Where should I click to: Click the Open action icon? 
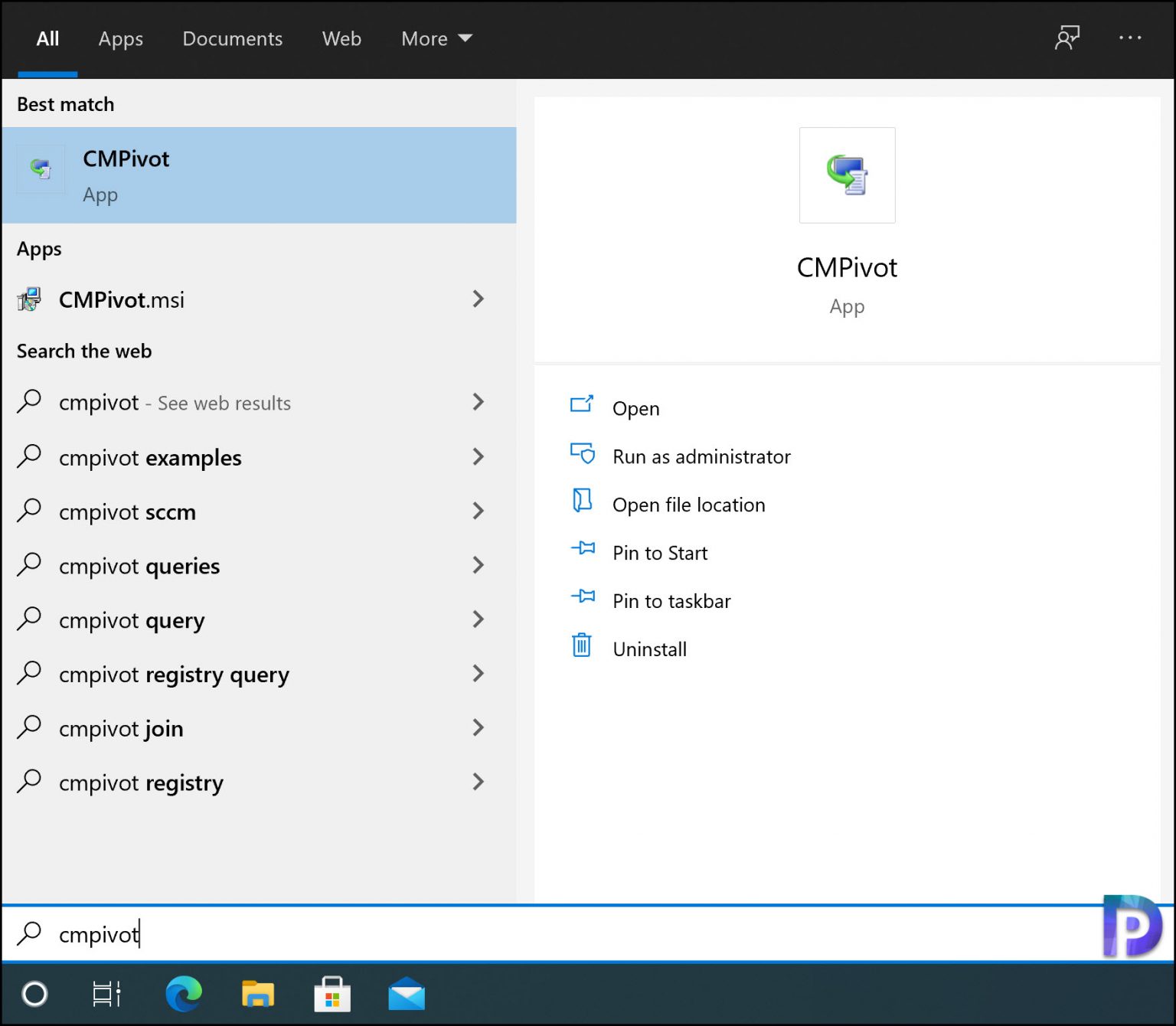coord(582,404)
